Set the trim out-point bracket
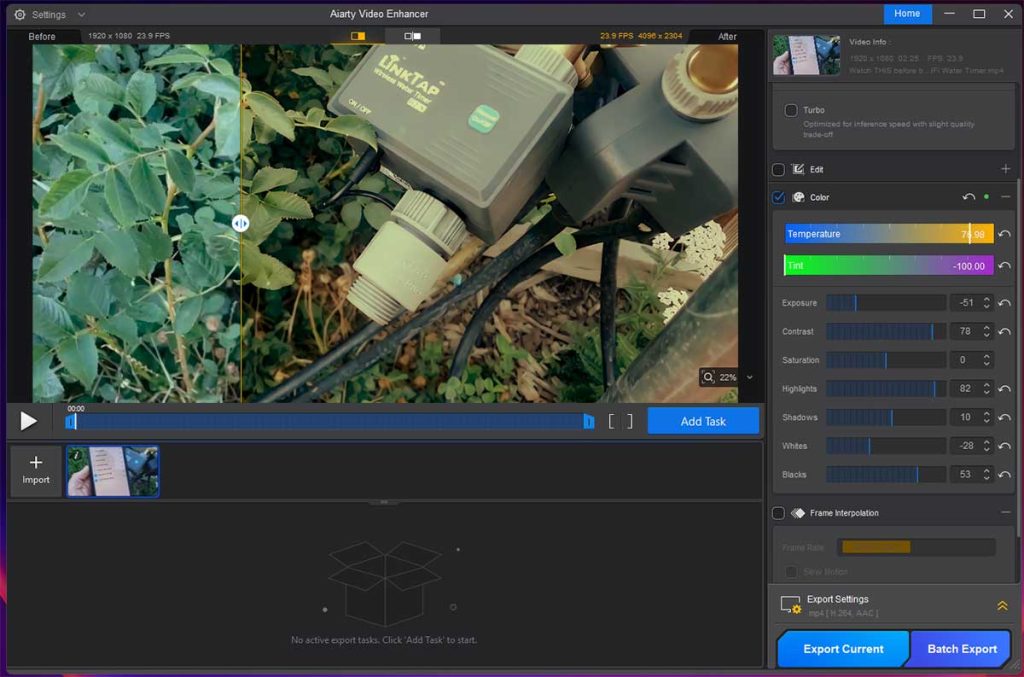This screenshot has width=1024, height=677. (630, 421)
